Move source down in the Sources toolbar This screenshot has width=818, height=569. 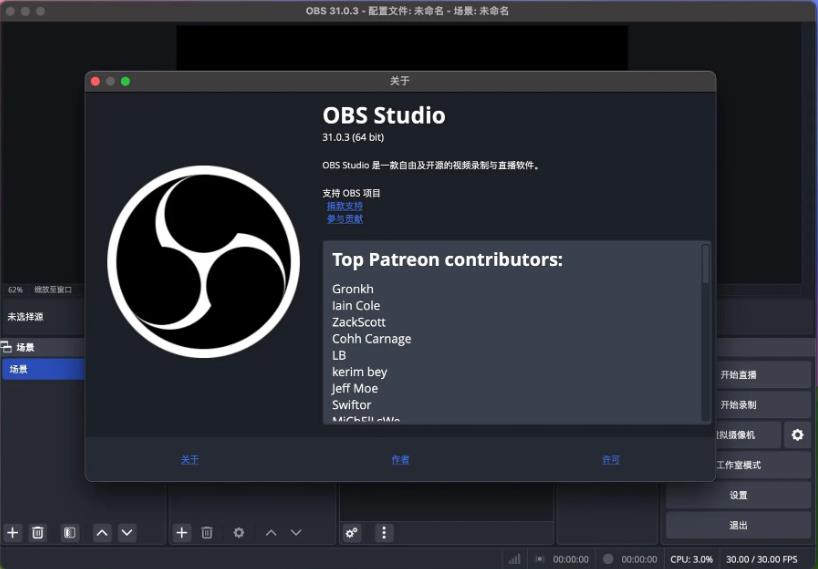point(296,532)
